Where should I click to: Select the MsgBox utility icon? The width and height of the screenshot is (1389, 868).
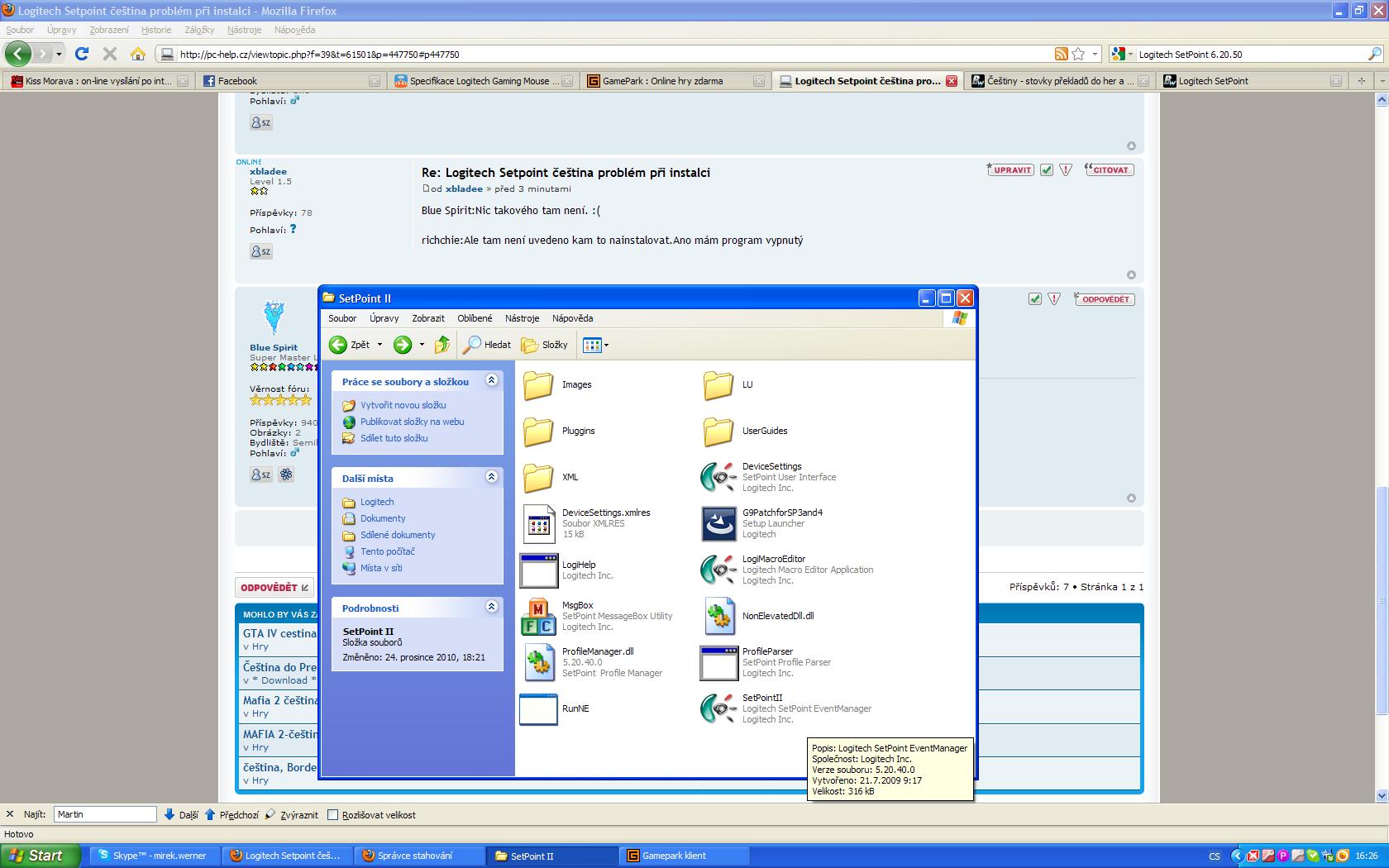538,616
